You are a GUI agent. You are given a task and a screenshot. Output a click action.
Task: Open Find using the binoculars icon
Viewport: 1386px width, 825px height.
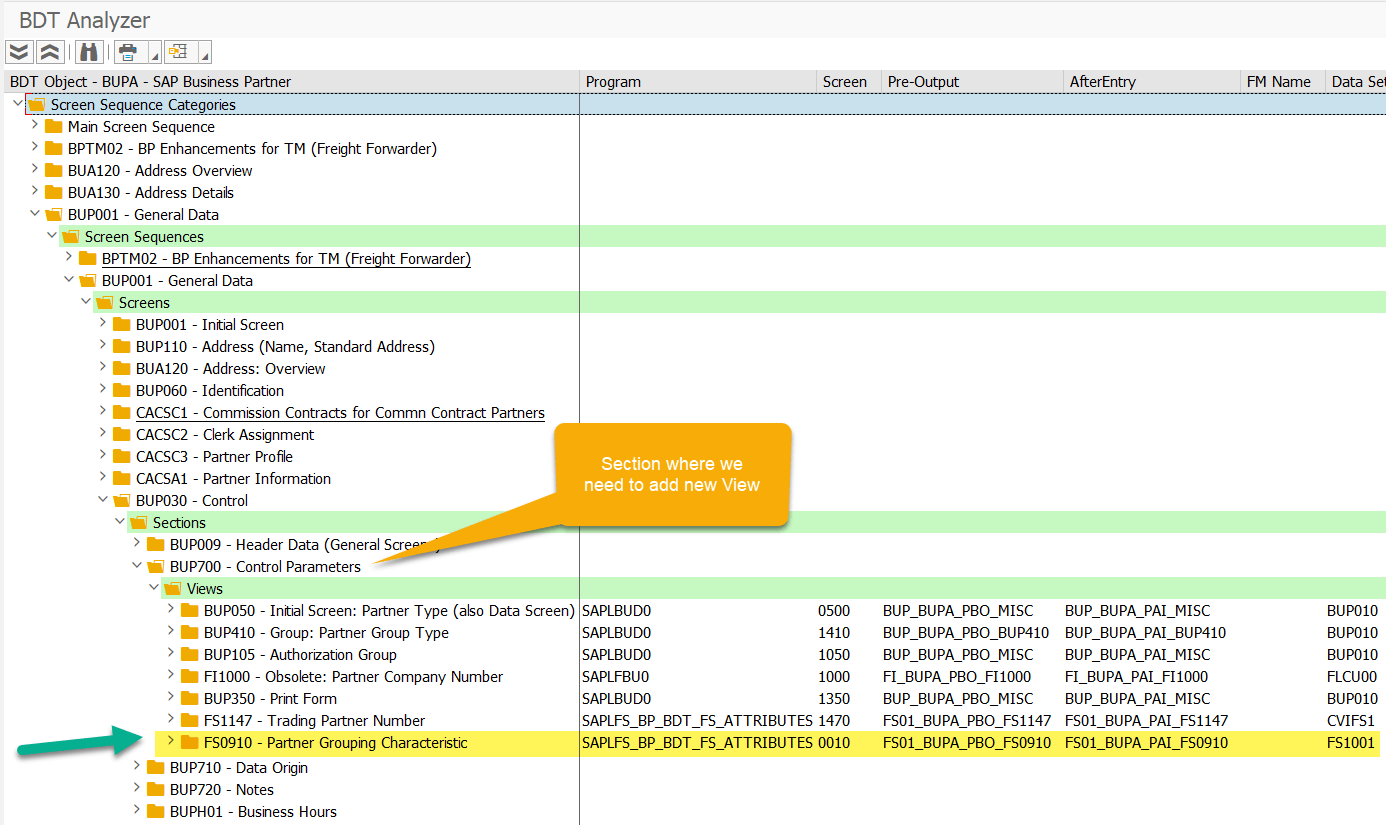88,51
